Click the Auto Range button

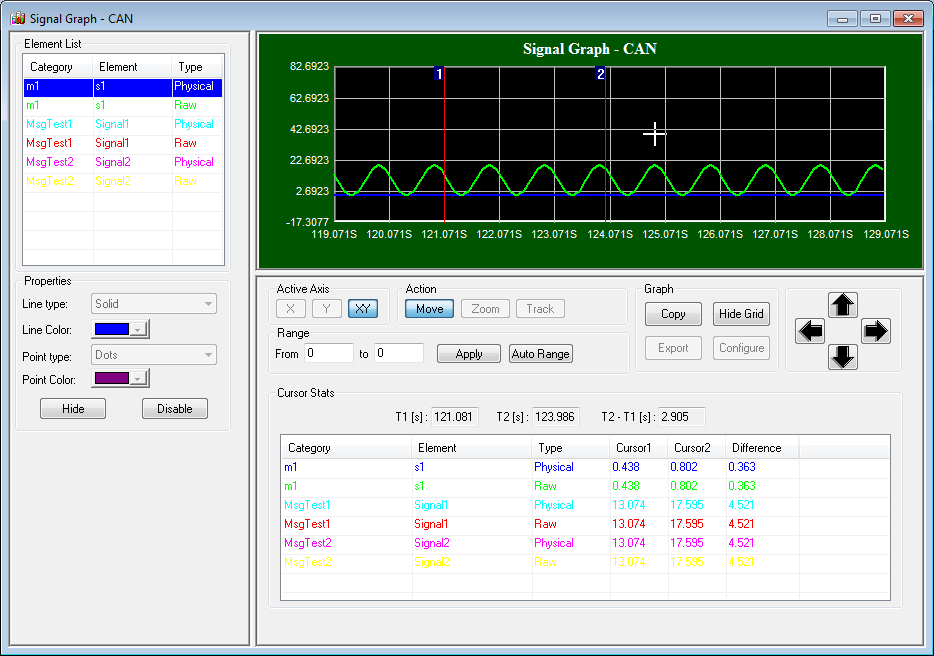click(x=540, y=354)
